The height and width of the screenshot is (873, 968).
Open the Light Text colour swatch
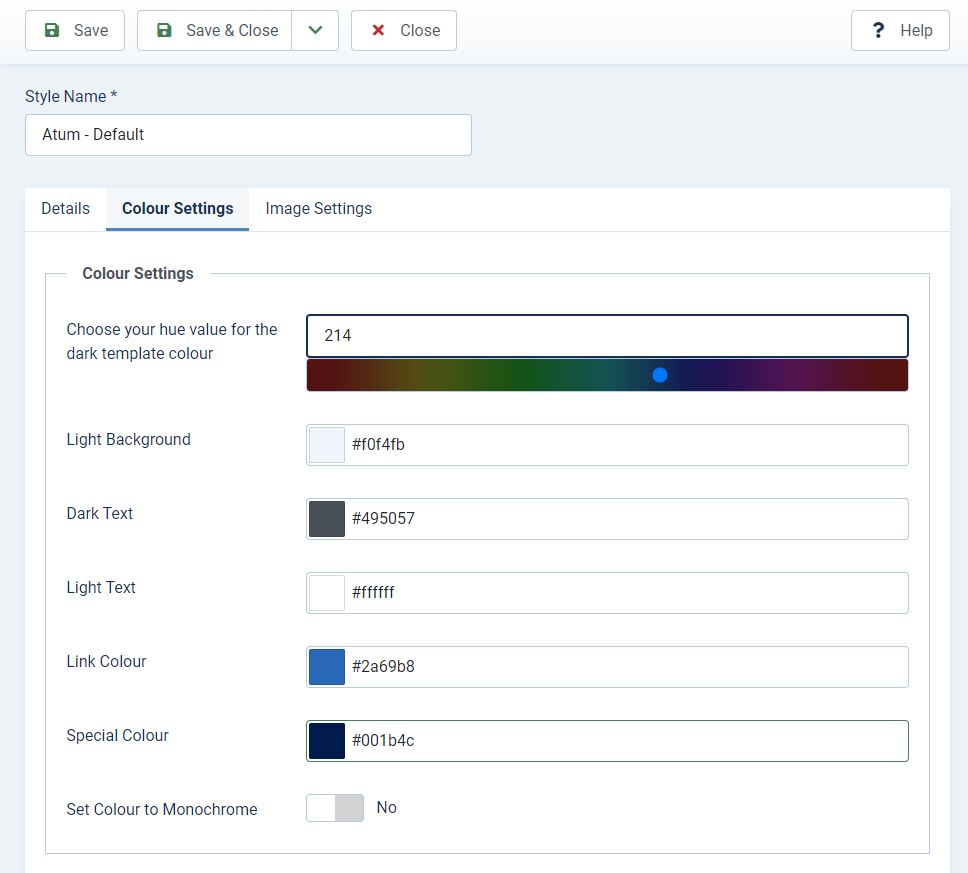(x=327, y=593)
